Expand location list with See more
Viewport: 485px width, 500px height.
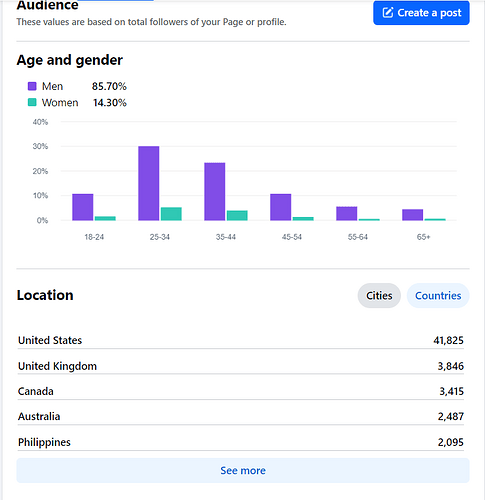pyautogui.click(x=243, y=470)
